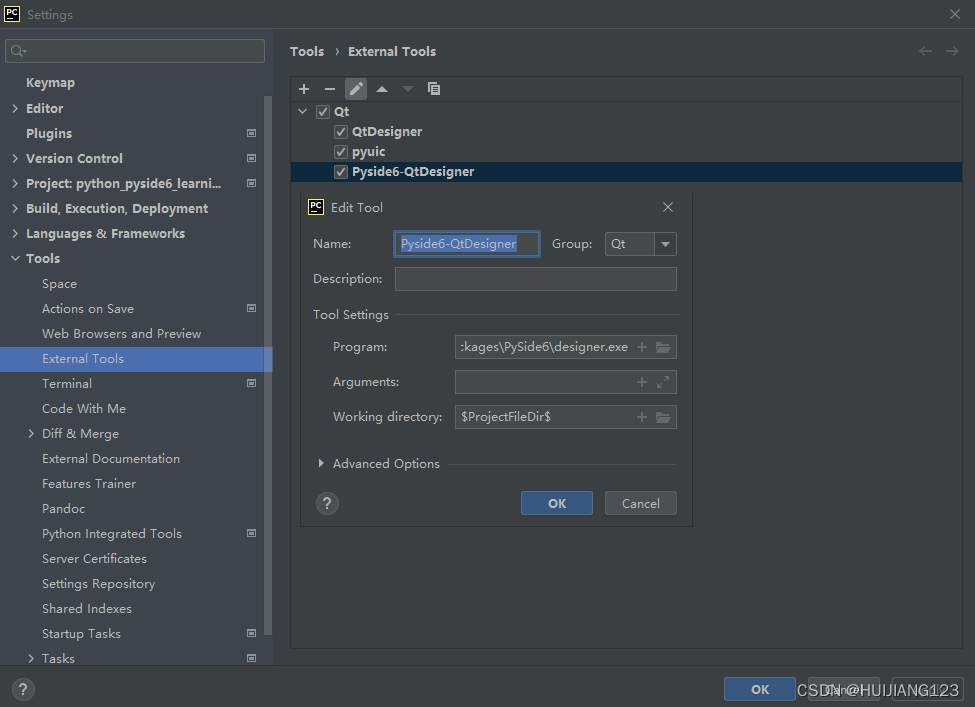Click the project-level icon next to Terminal
Viewport: 975px width, 707px height.
251,383
